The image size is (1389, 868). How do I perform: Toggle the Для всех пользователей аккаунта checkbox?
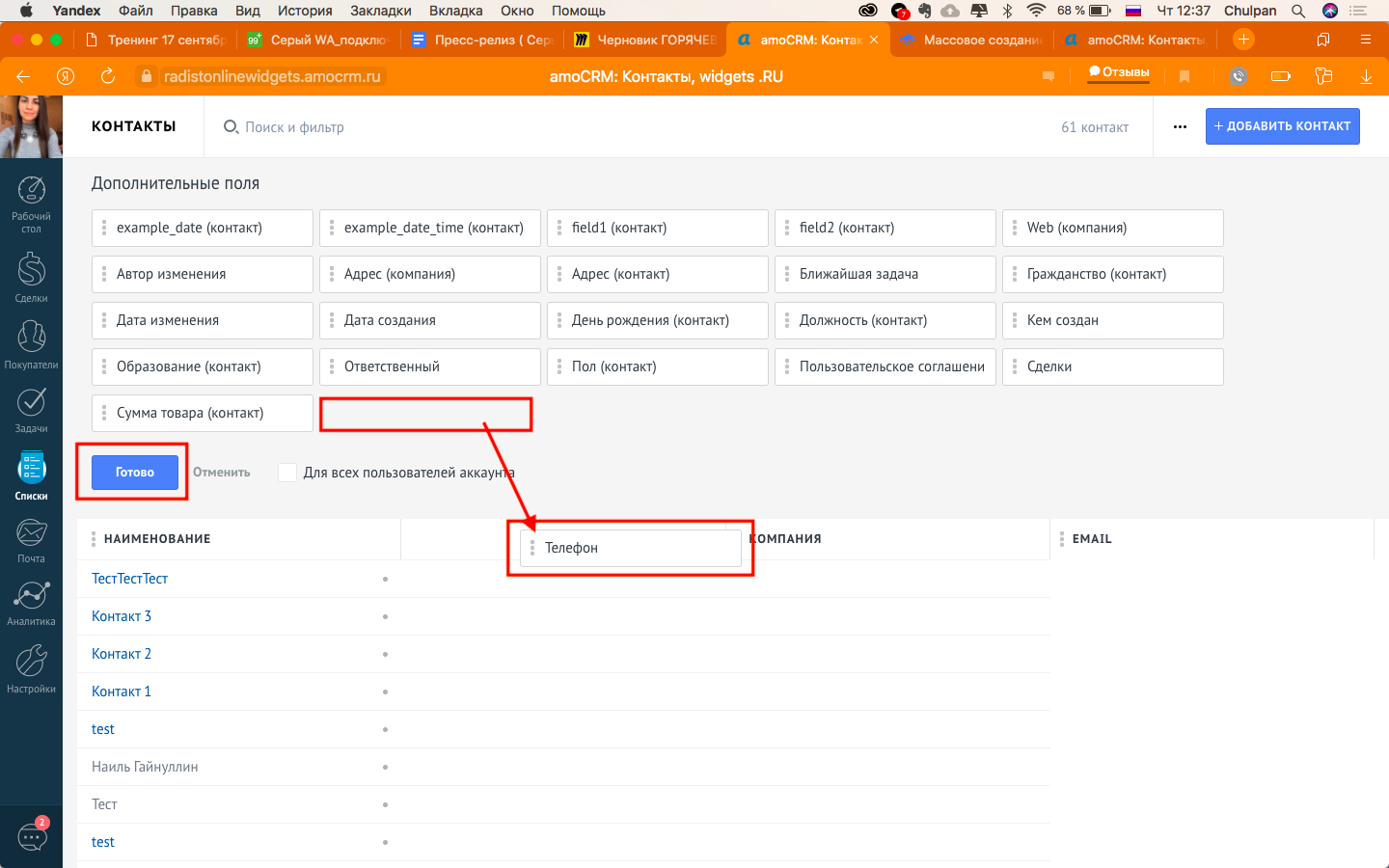pos(287,473)
